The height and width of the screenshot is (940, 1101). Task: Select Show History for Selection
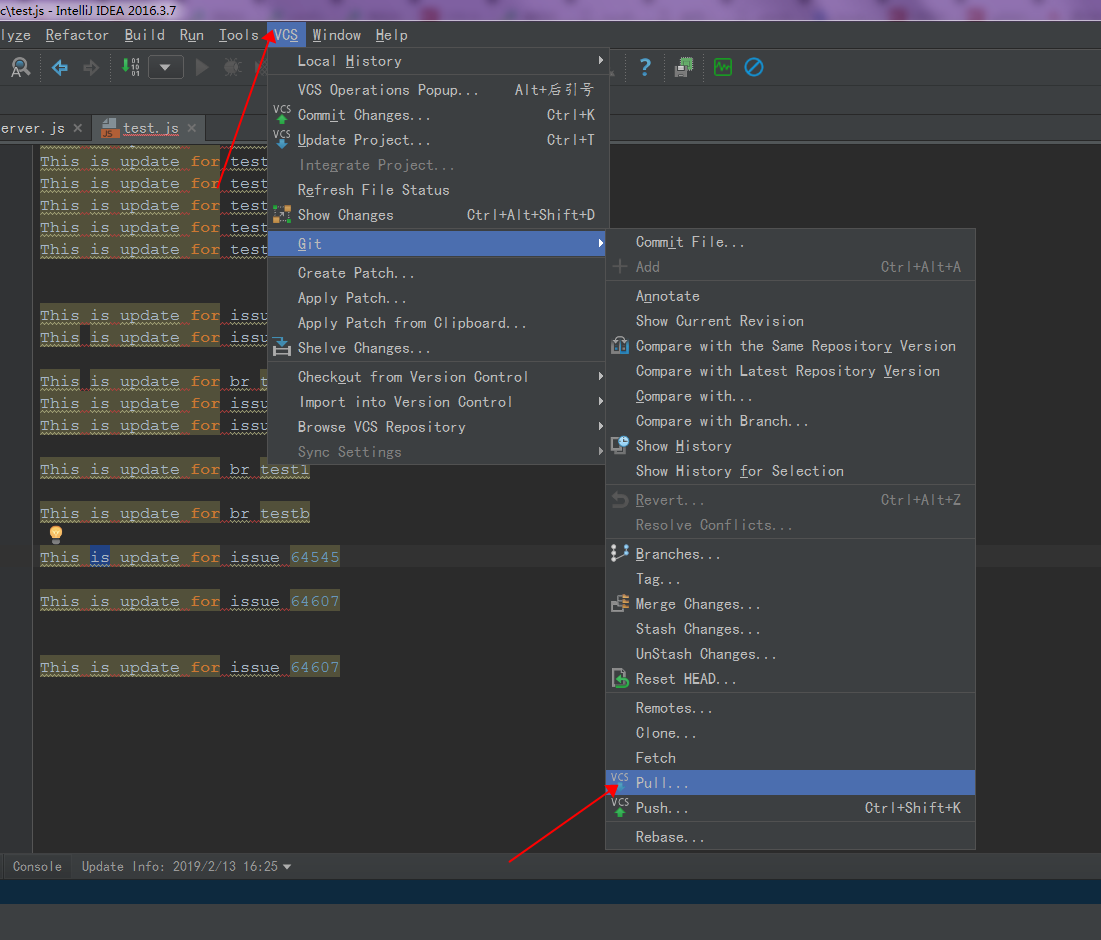click(x=791, y=471)
